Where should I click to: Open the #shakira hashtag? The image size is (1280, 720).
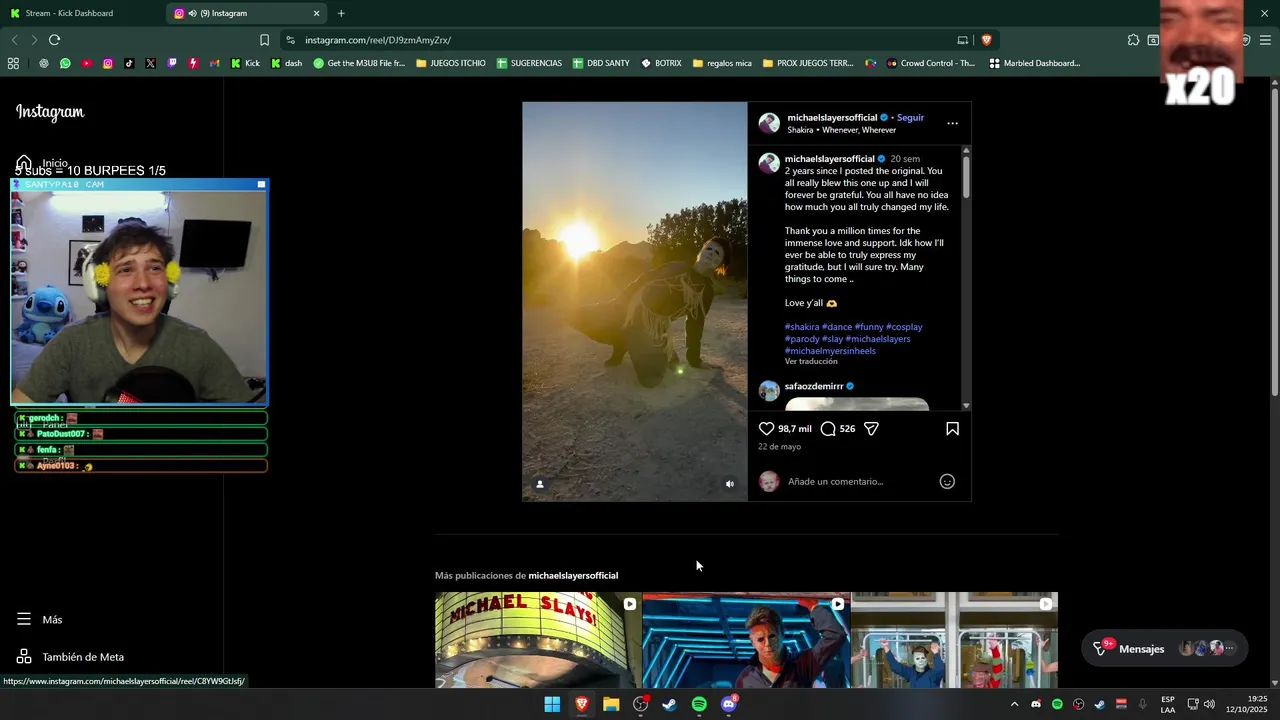(802, 327)
